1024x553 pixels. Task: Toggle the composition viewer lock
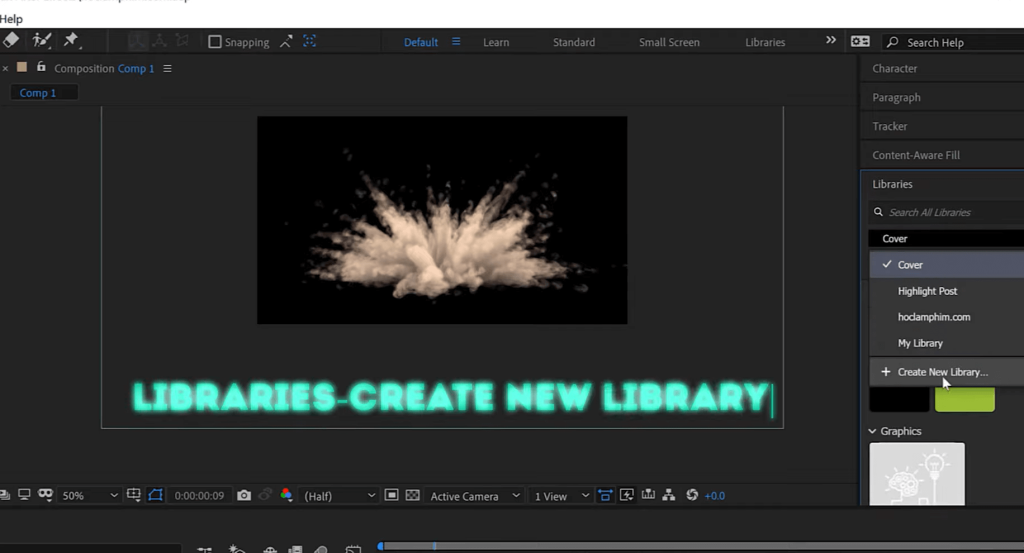pos(41,67)
